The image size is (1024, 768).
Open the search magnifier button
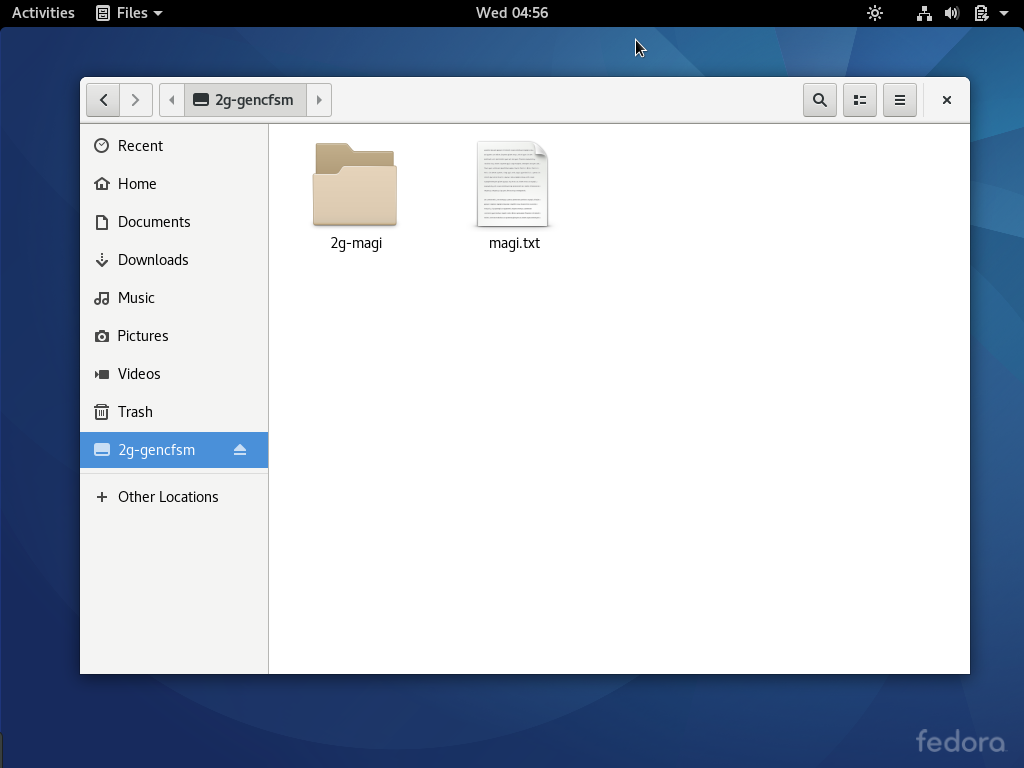pyautogui.click(x=820, y=100)
